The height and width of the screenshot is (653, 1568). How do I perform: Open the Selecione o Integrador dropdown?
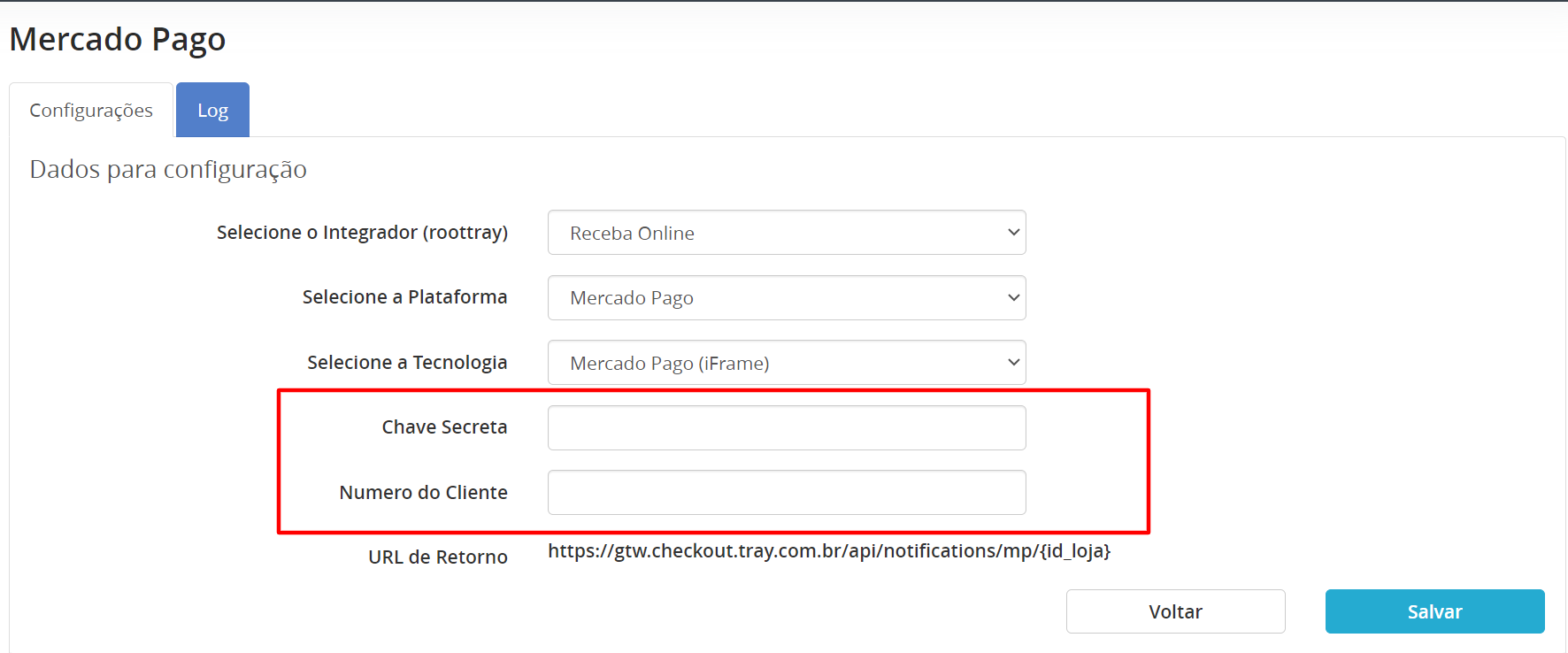[x=787, y=233]
